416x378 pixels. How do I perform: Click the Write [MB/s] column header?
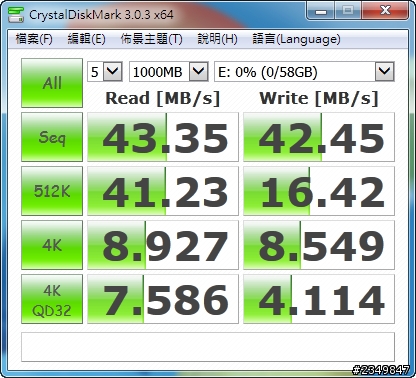point(319,98)
